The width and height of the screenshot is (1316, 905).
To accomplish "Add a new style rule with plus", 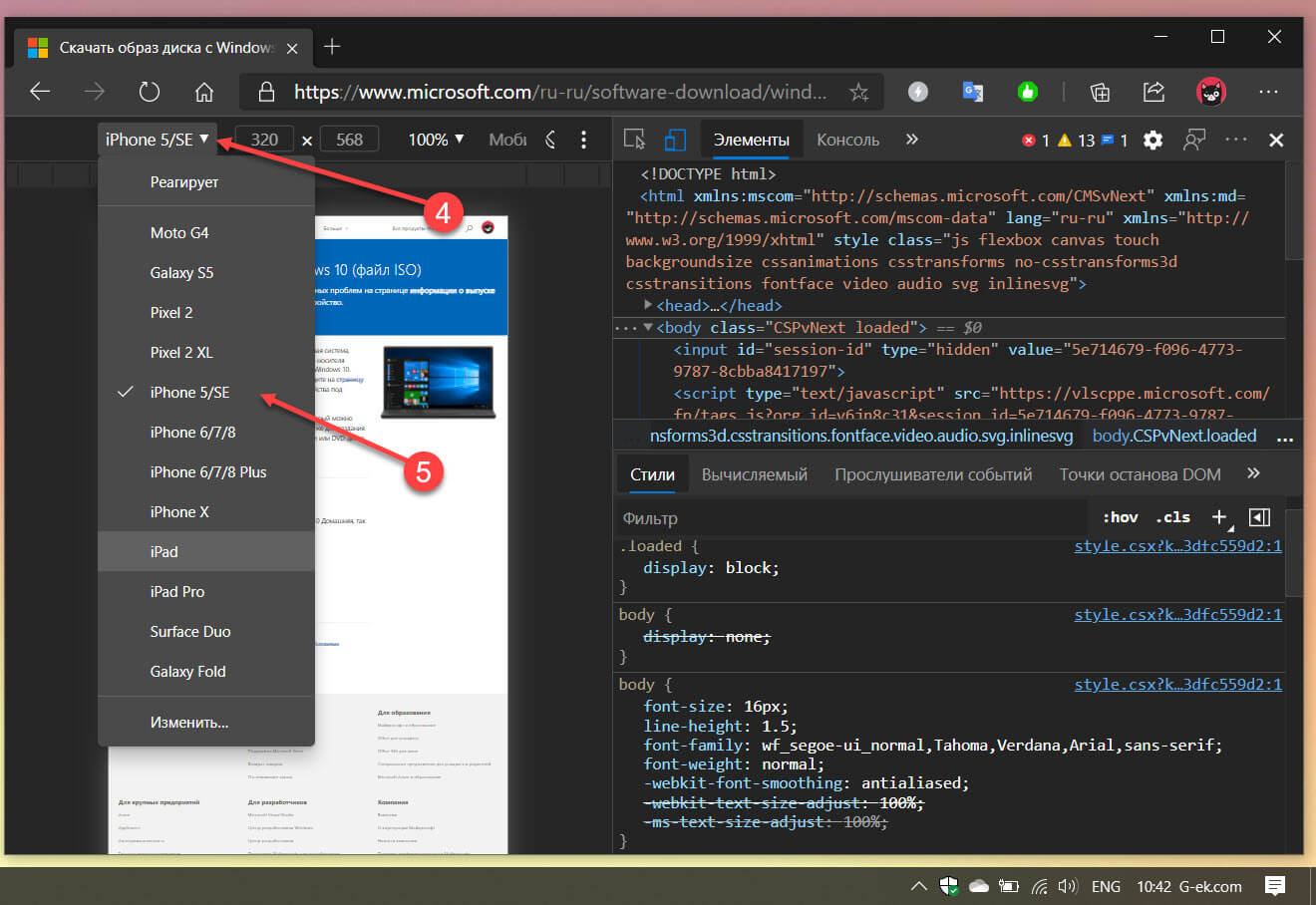I will coord(1219,517).
